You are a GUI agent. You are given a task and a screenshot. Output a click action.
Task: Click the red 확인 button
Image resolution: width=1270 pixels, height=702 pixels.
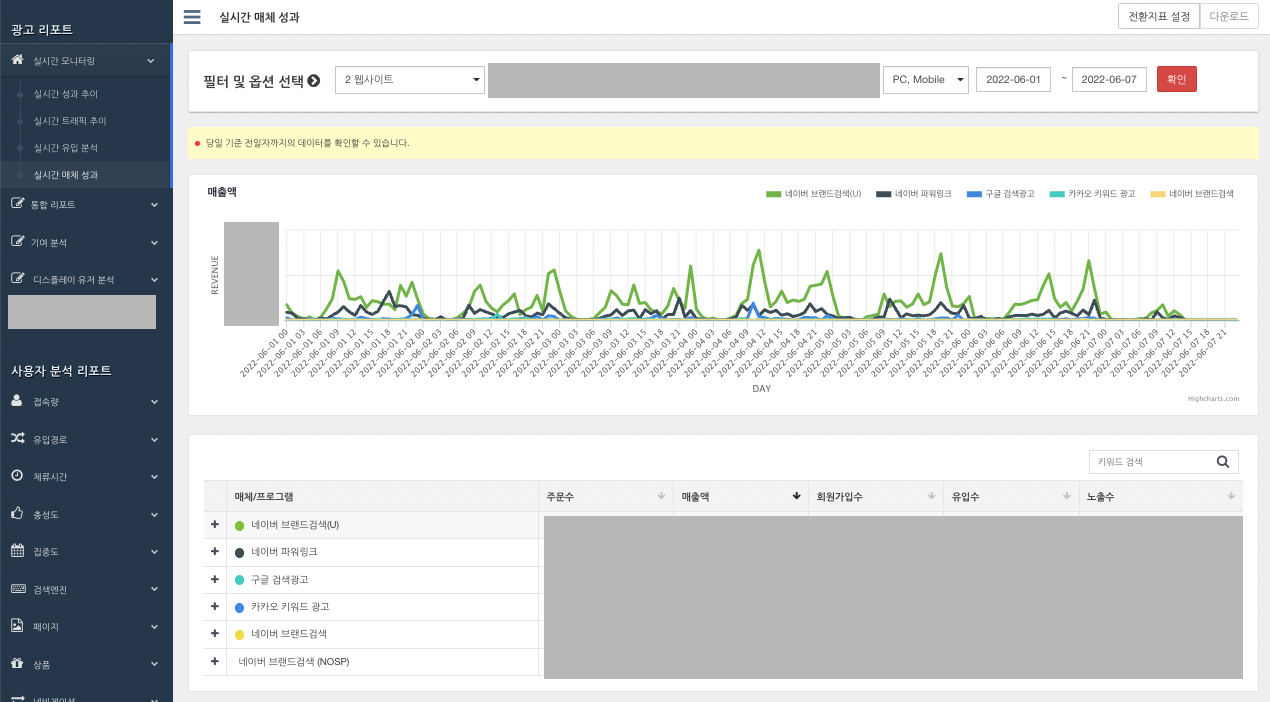(1176, 80)
